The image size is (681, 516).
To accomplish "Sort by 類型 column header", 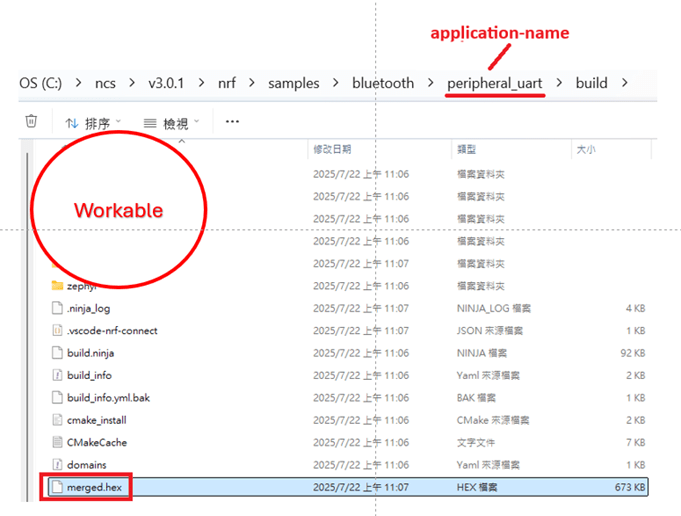I will click(466, 149).
